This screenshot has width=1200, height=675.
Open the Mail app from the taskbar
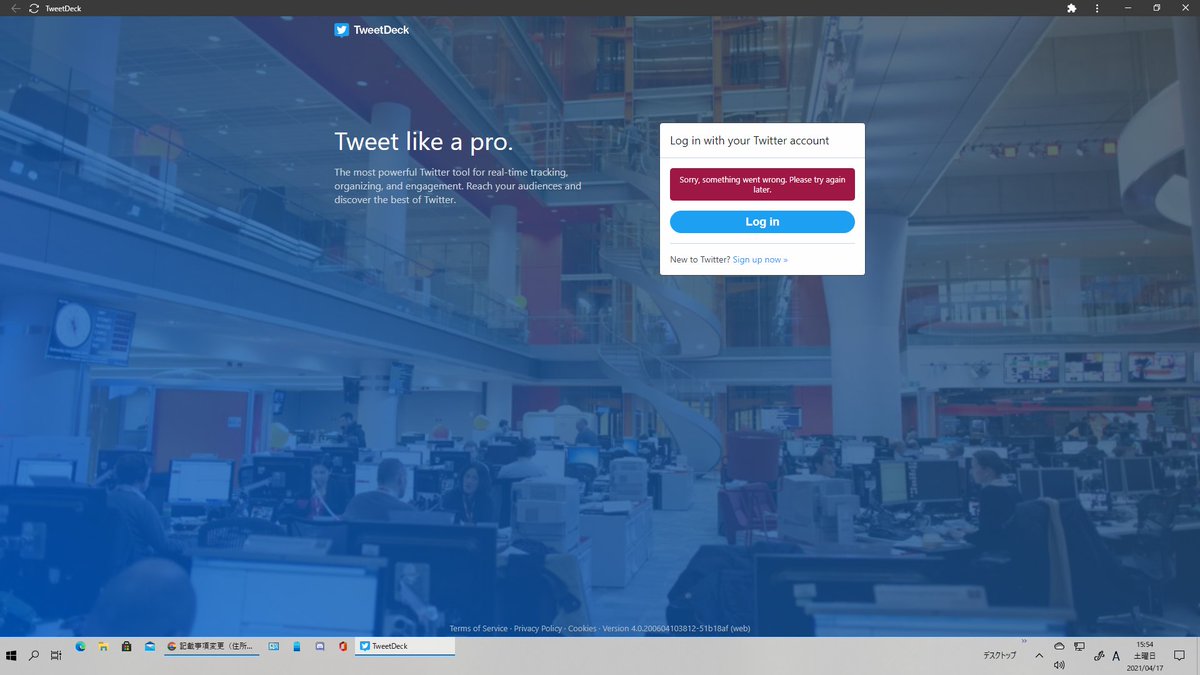tap(149, 647)
